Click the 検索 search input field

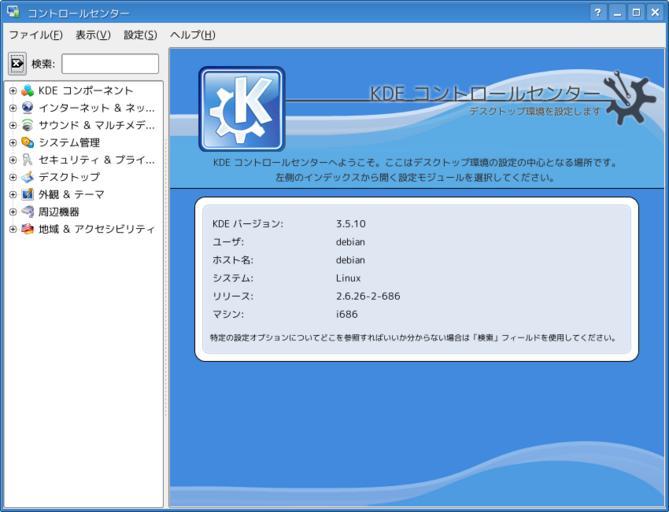[x=110, y=64]
